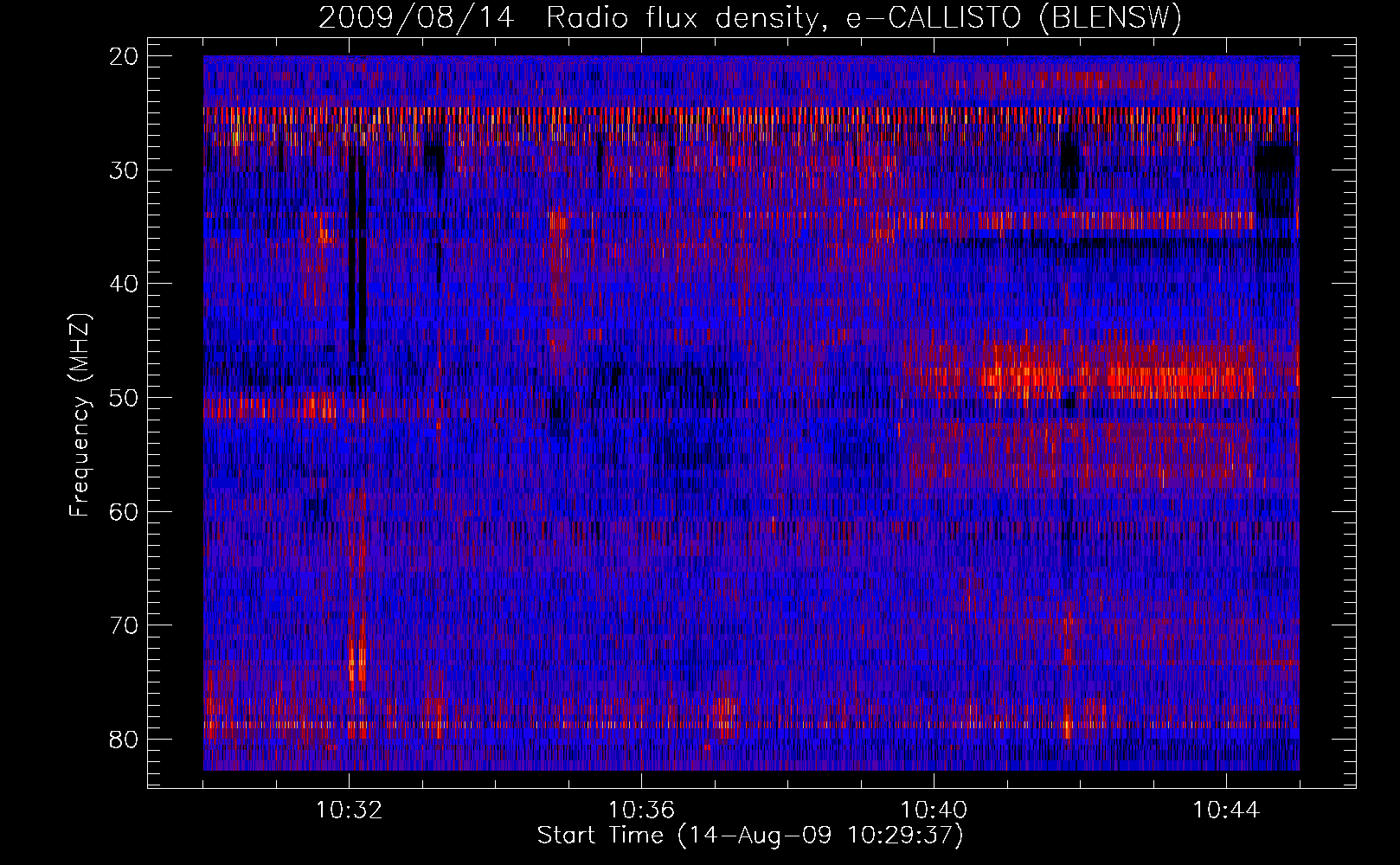
Task: Click the 60 frequency tick label
Action: (x=125, y=511)
